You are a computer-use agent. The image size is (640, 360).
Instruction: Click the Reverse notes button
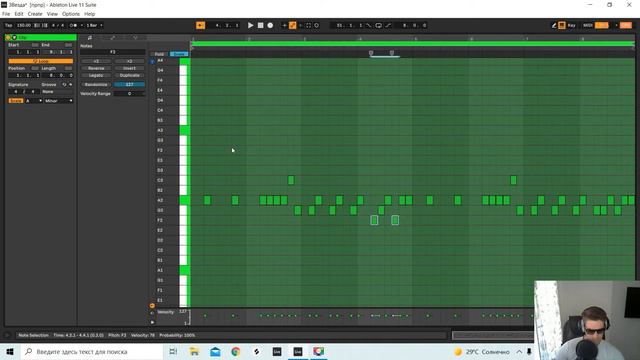tap(96, 68)
